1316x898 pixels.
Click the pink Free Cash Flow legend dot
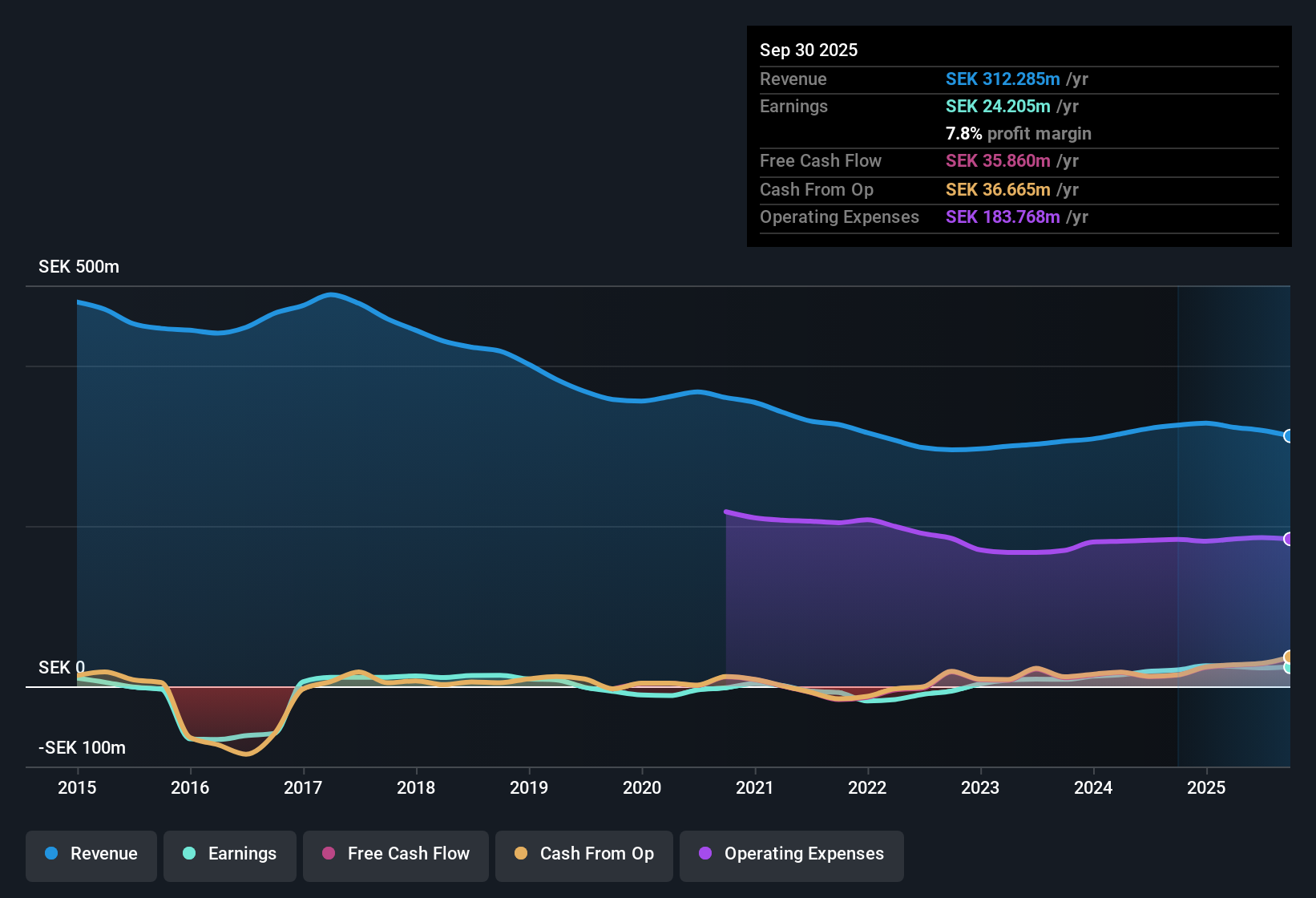click(x=328, y=854)
